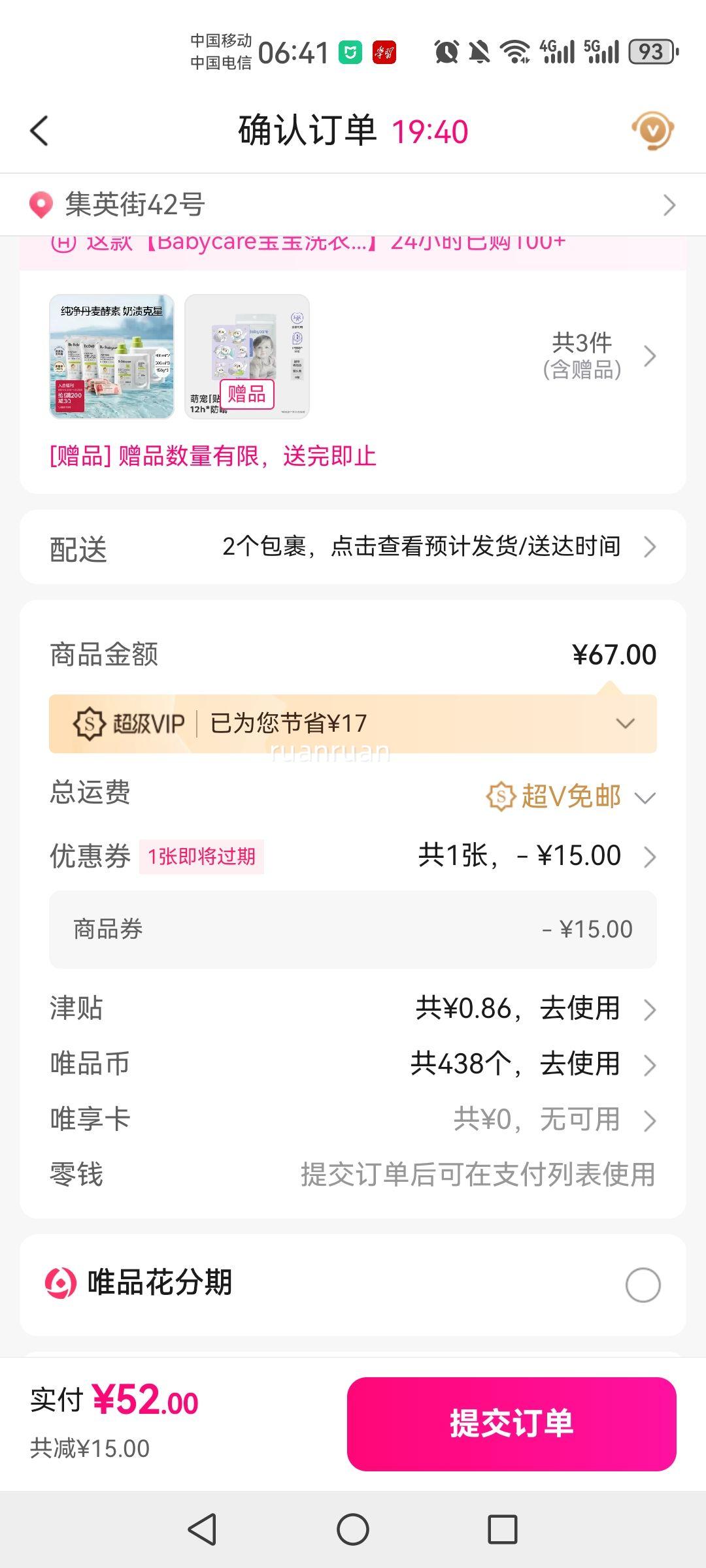This screenshot has height=1568, width=706.
Task: Tap the back arrow icon
Action: [x=39, y=131]
